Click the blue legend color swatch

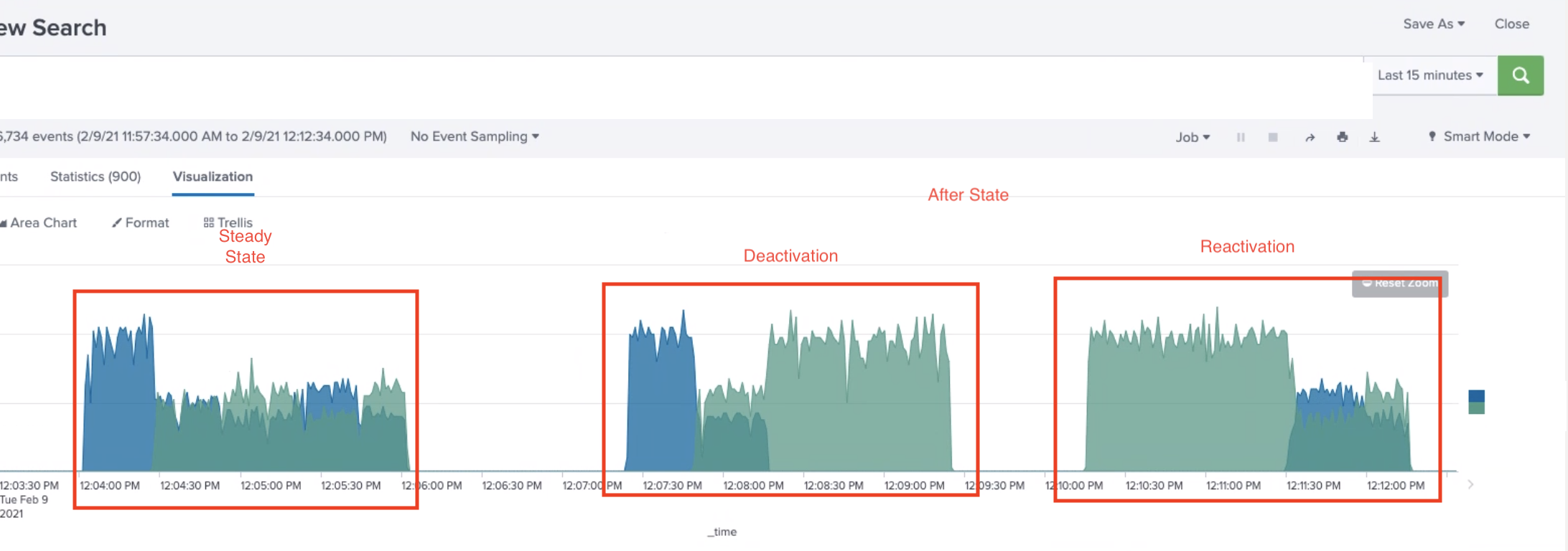point(1476,396)
